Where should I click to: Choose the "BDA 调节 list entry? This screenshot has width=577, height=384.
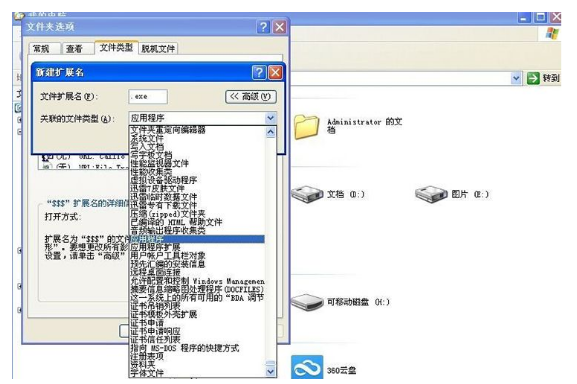pos(197,298)
